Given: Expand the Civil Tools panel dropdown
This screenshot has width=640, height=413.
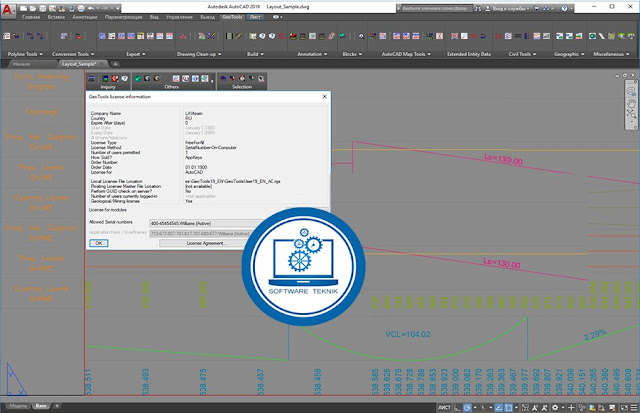Looking at the screenshot, I should click(x=534, y=54).
